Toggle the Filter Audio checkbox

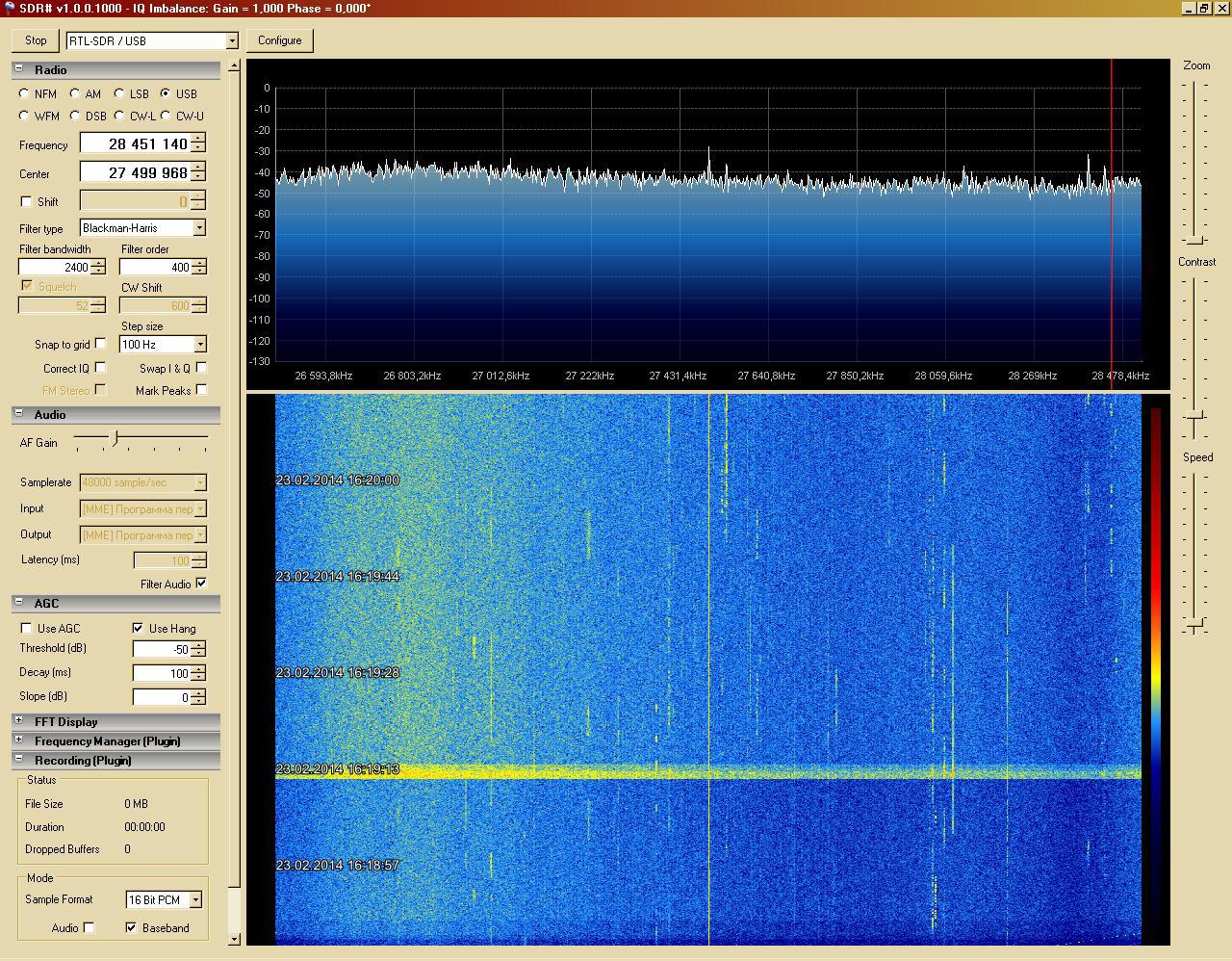click(x=201, y=584)
